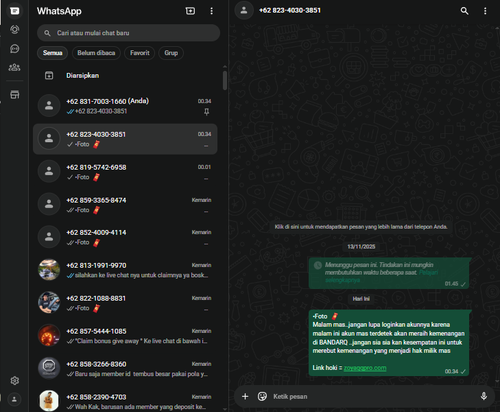
Task: Search within the open conversation
Action: [464, 11]
